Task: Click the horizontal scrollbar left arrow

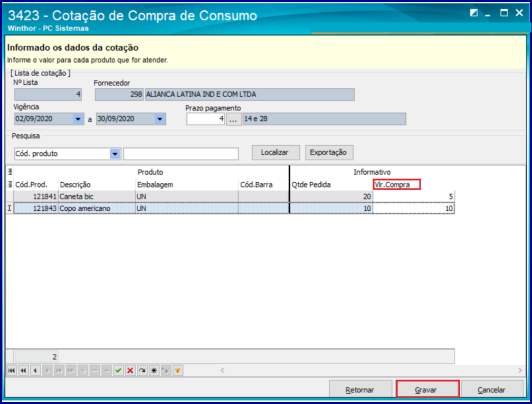Action: tap(222, 370)
